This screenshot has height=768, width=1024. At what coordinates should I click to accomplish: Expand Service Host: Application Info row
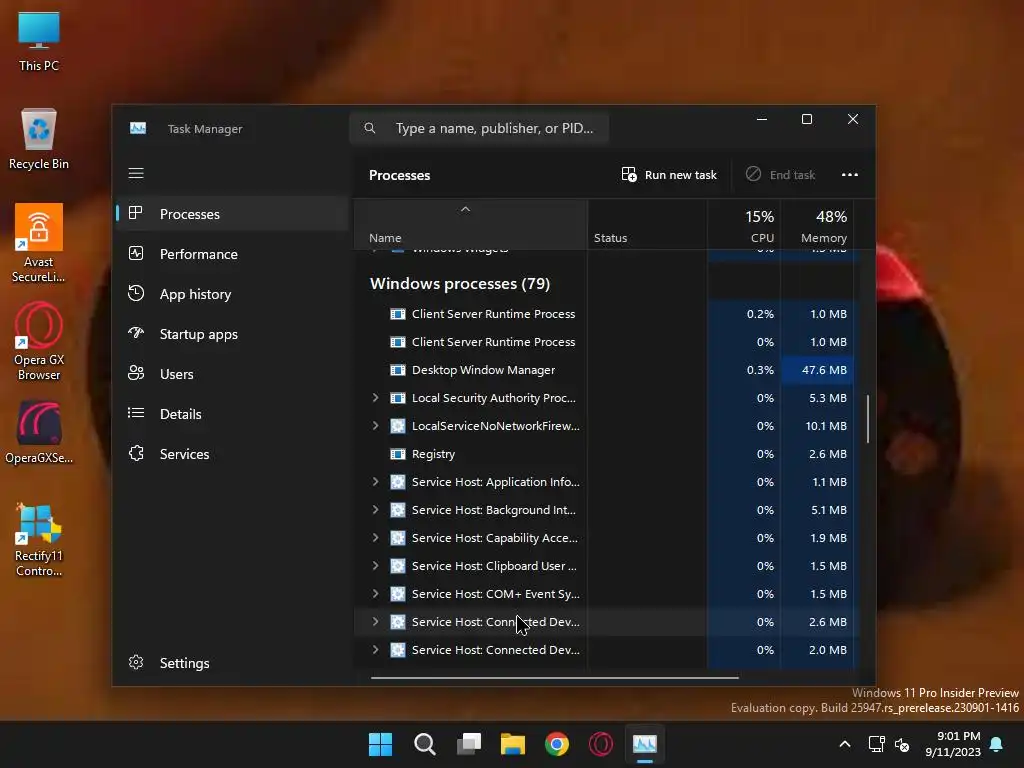coord(376,482)
